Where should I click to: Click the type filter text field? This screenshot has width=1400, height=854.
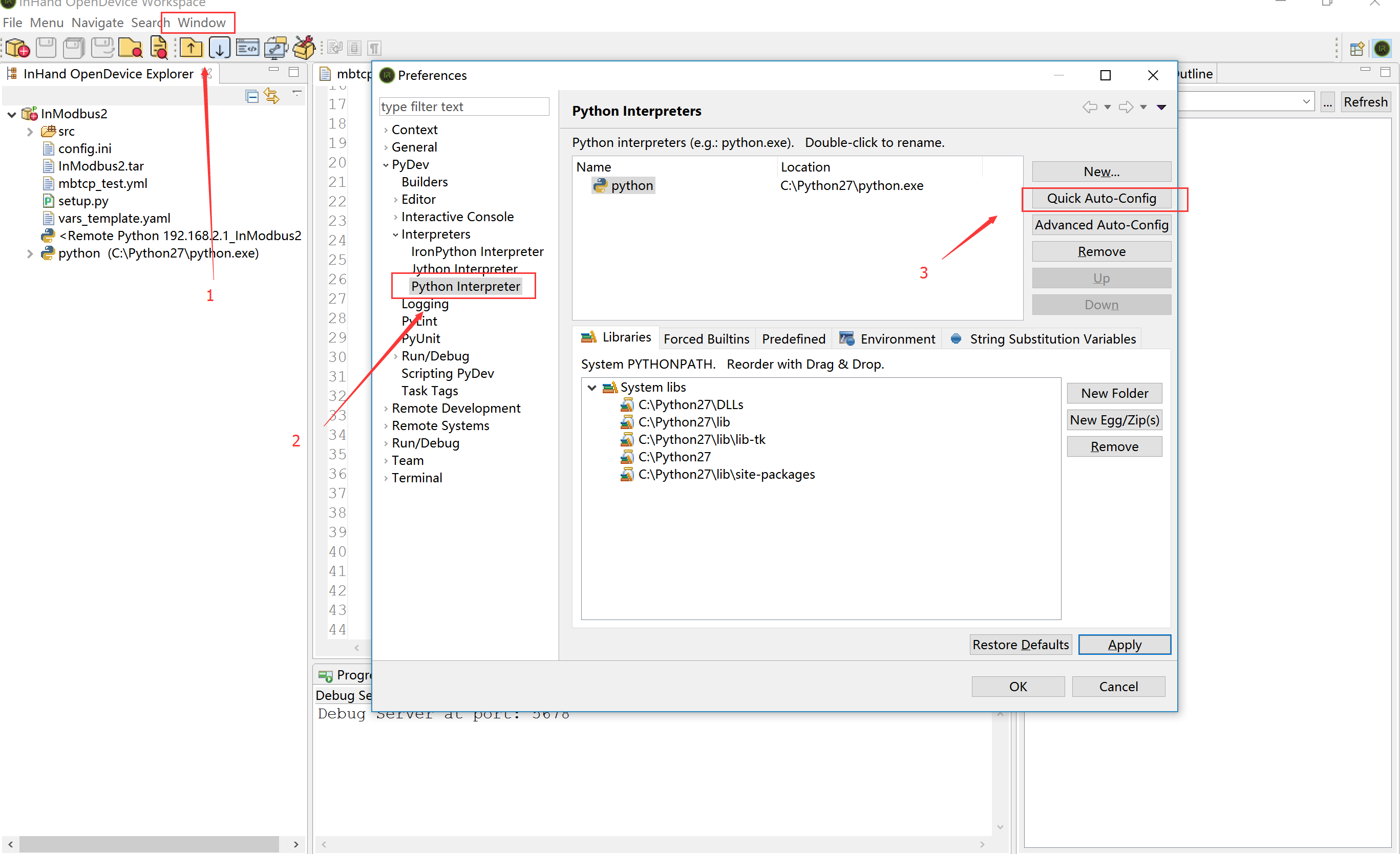click(463, 107)
